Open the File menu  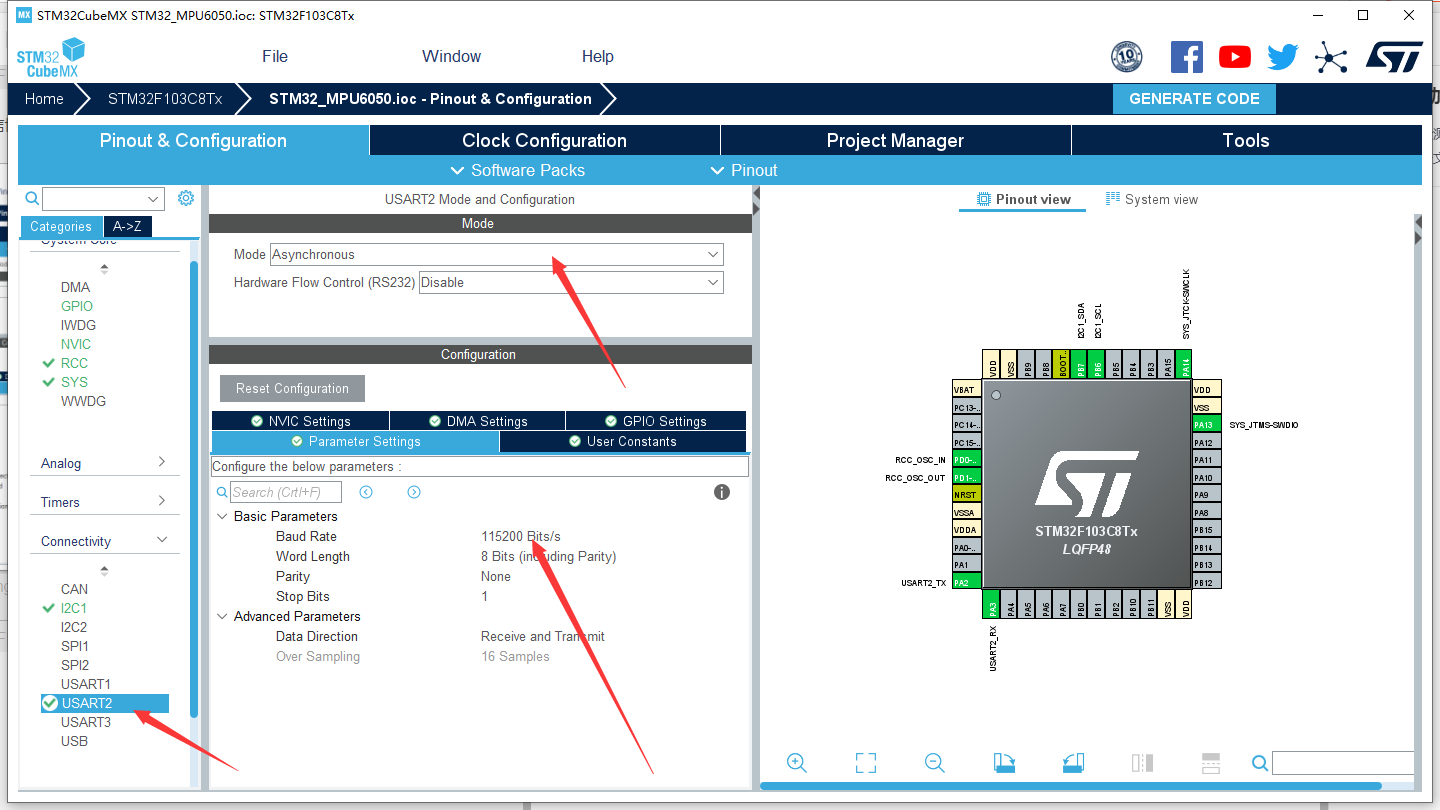pos(275,56)
